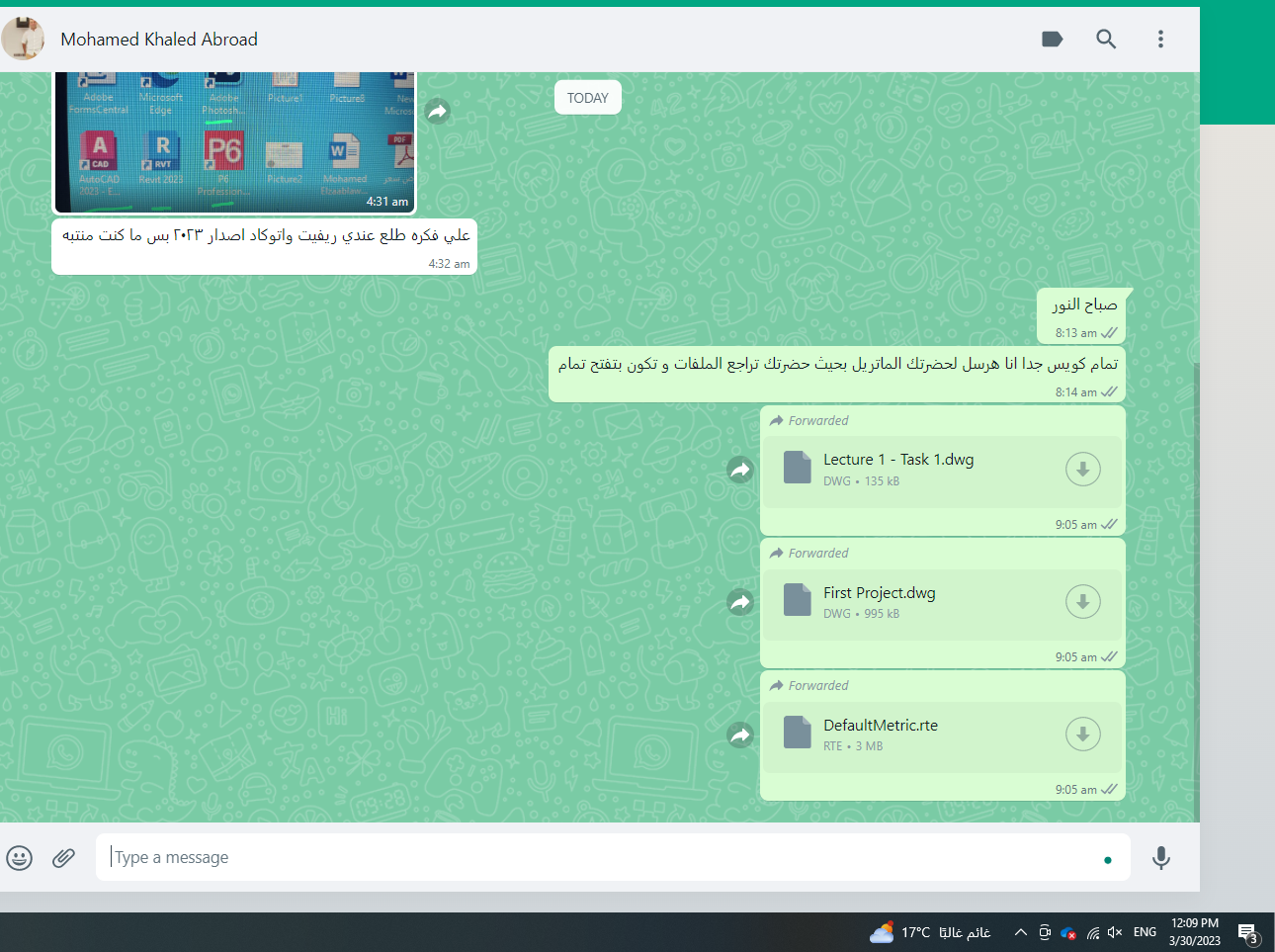Select the صباح النور message bubble

pos(1080,316)
